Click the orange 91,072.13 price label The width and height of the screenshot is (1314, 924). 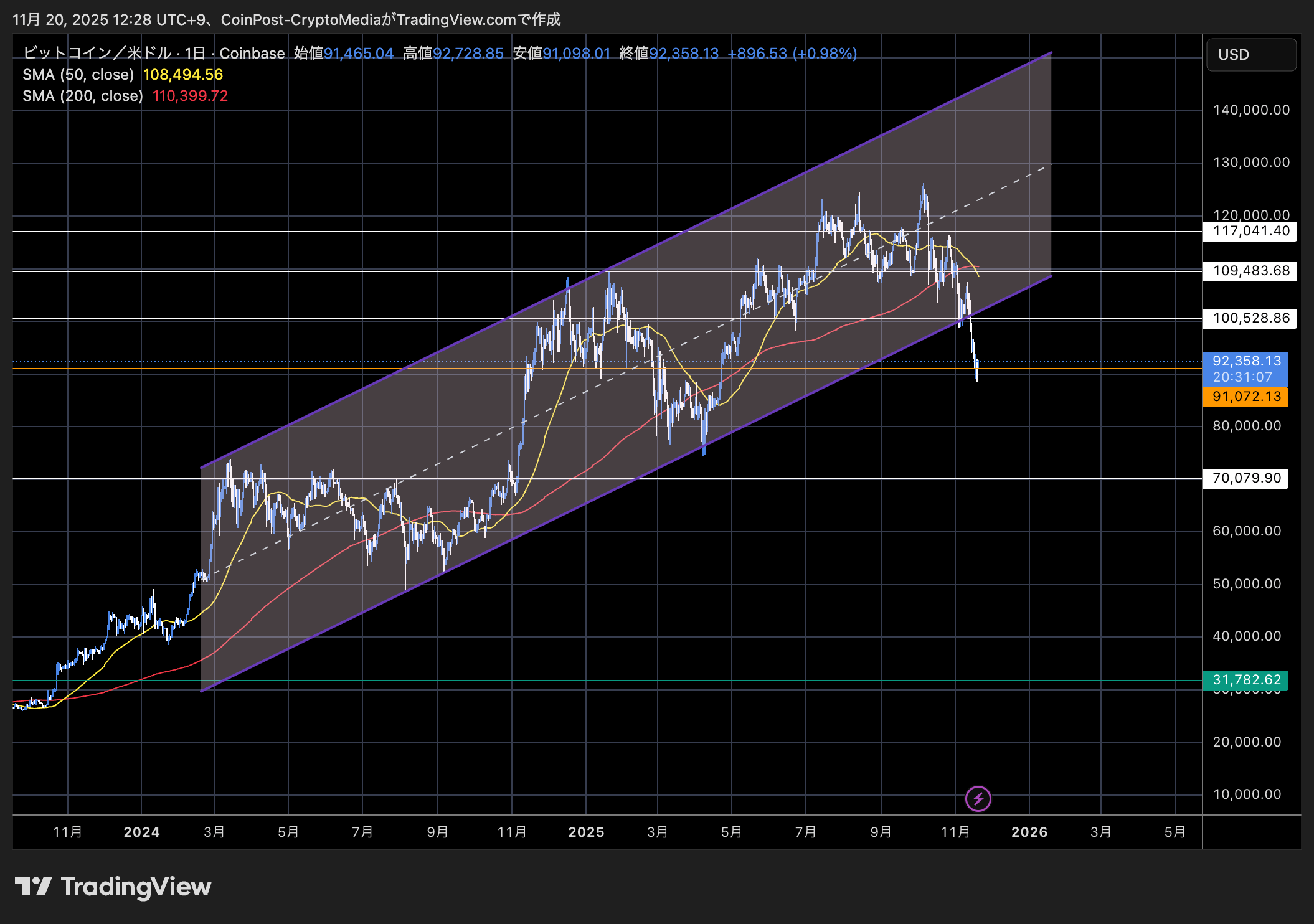pos(1245,397)
